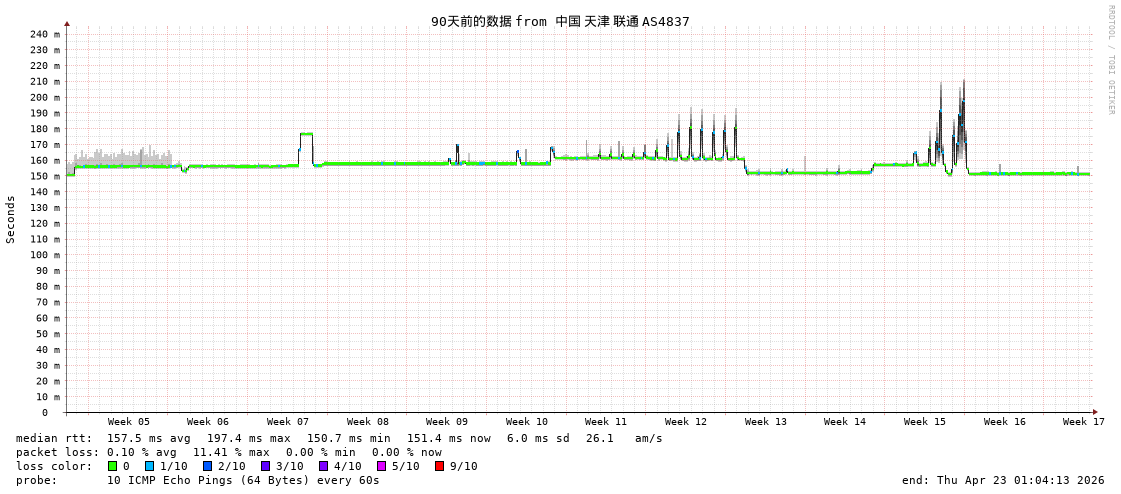1121x494 pixels.
Task: Click the vertical RRDTOOL / TOBI OETIKER watermark
Action: tap(1110, 60)
